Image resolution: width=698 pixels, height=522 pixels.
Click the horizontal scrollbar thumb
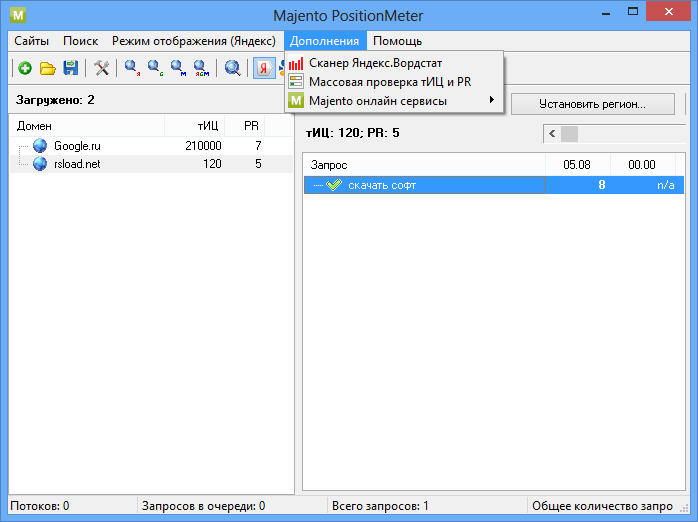(x=569, y=134)
